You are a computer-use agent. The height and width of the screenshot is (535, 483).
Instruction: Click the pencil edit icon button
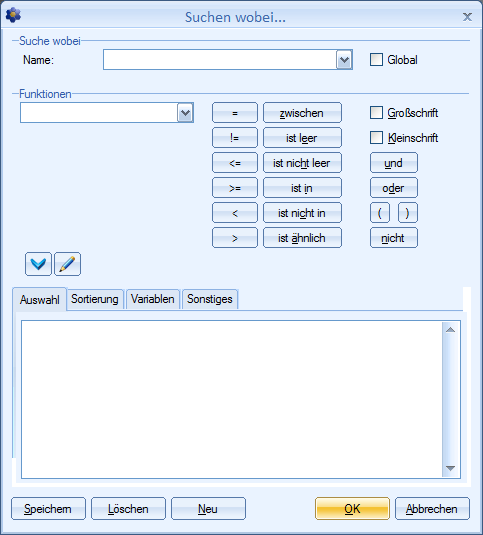tap(68, 264)
